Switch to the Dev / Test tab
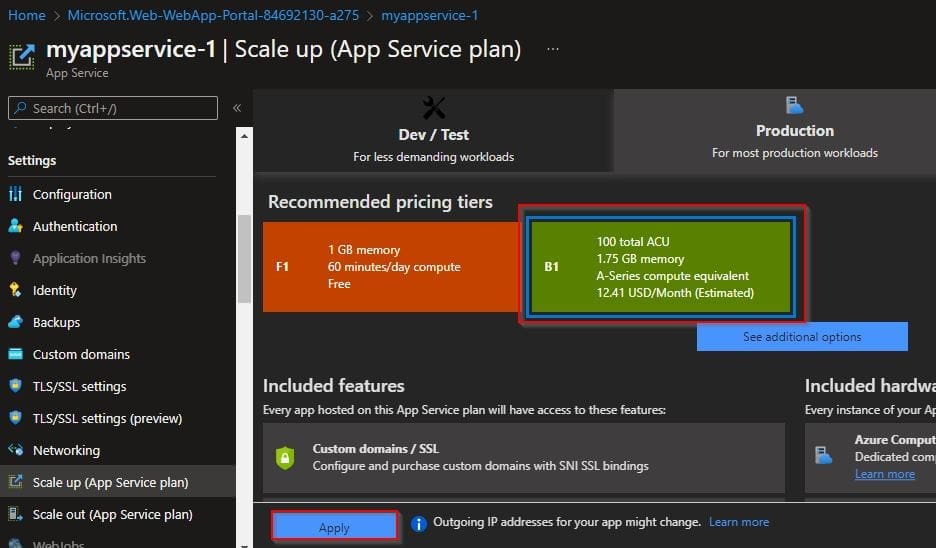 click(x=433, y=131)
